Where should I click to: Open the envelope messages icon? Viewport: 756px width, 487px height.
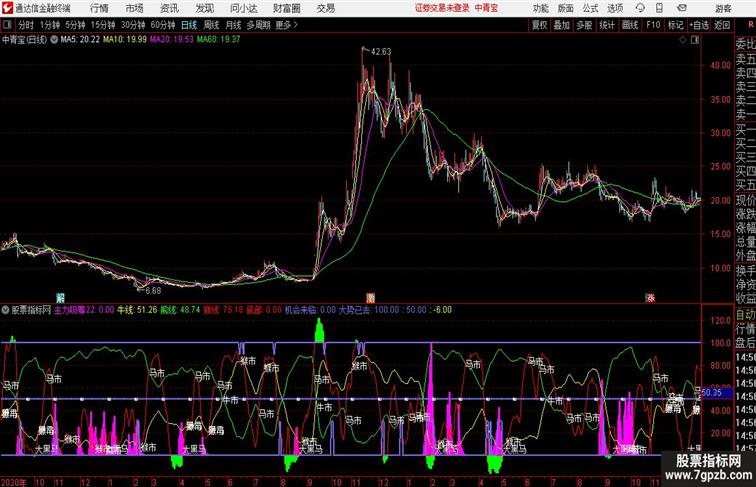[682, 8]
